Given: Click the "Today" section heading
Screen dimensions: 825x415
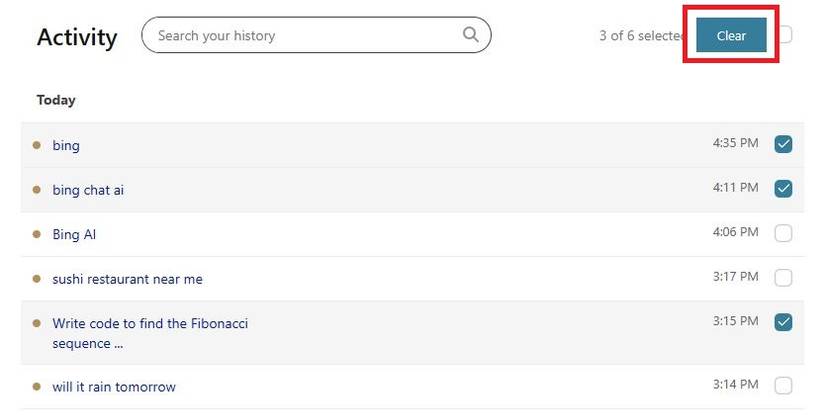Looking at the screenshot, I should click(x=56, y=100).
